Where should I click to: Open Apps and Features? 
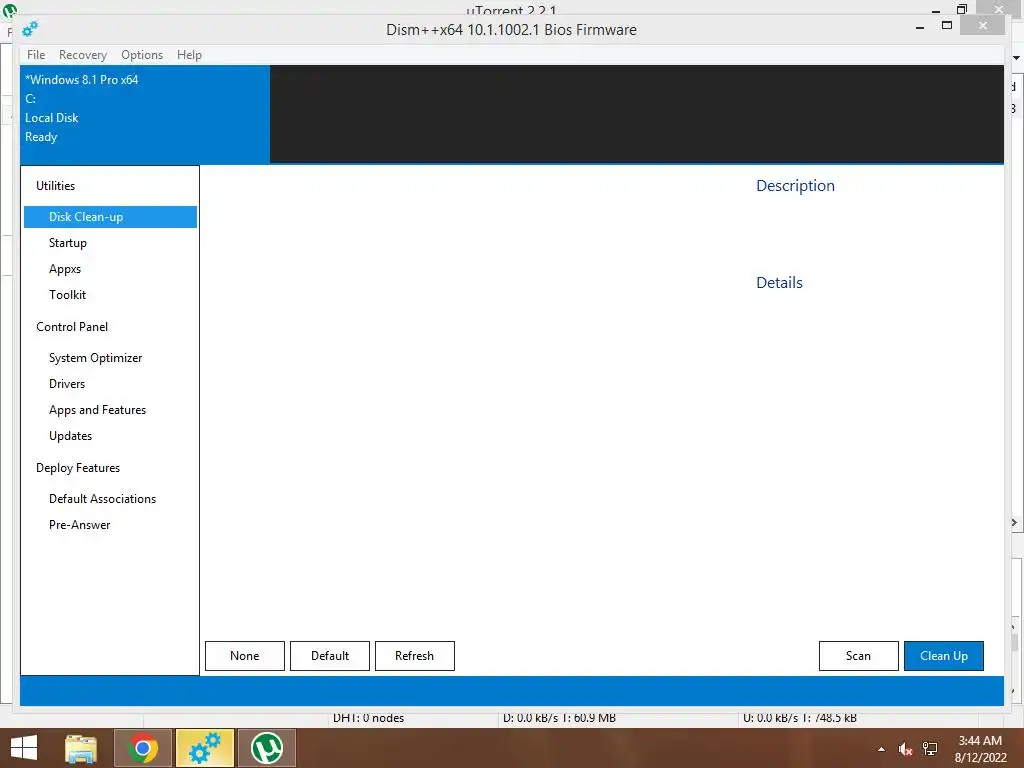97,410
